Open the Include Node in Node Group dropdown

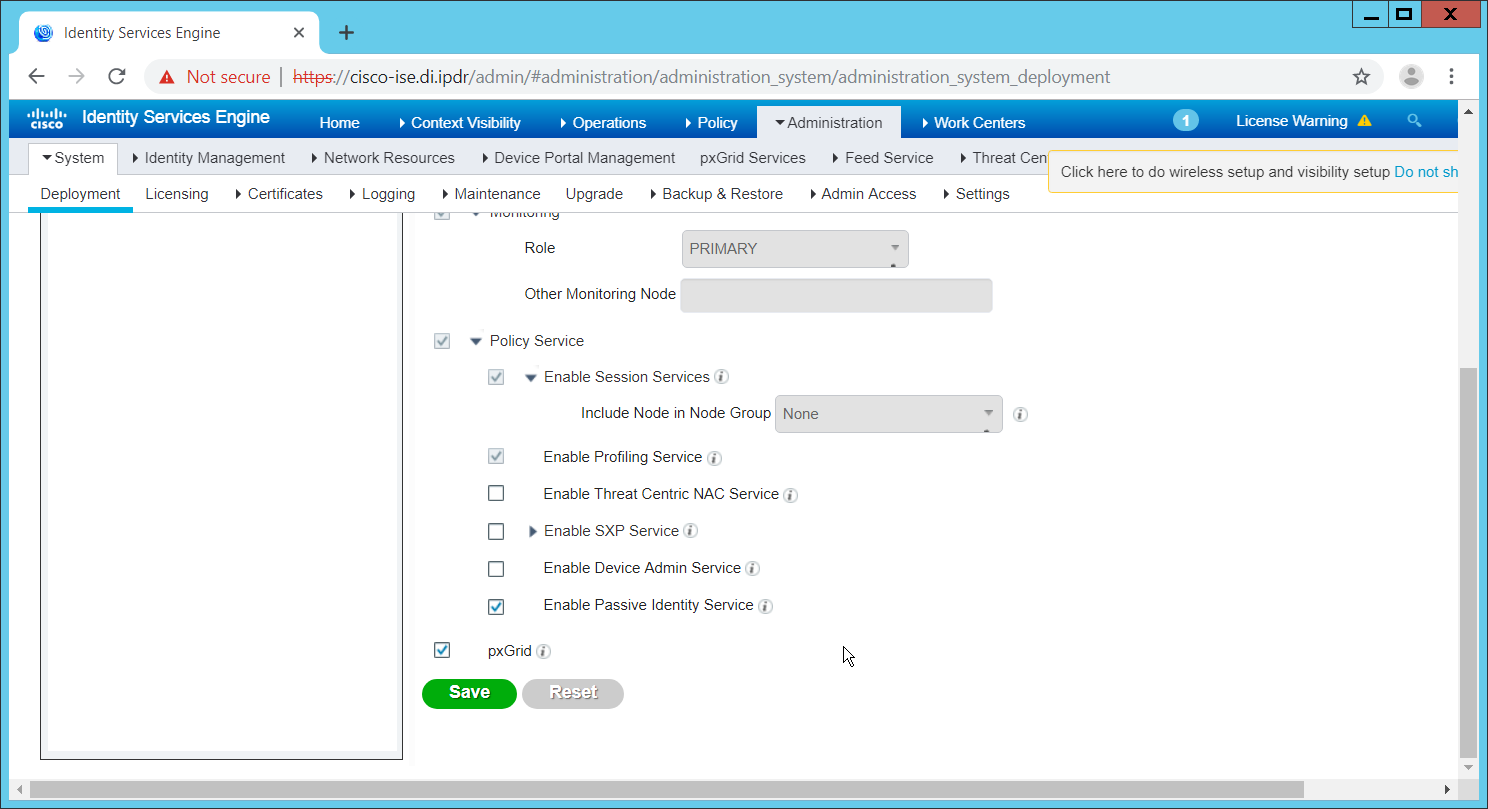click(x=888, y=414)
